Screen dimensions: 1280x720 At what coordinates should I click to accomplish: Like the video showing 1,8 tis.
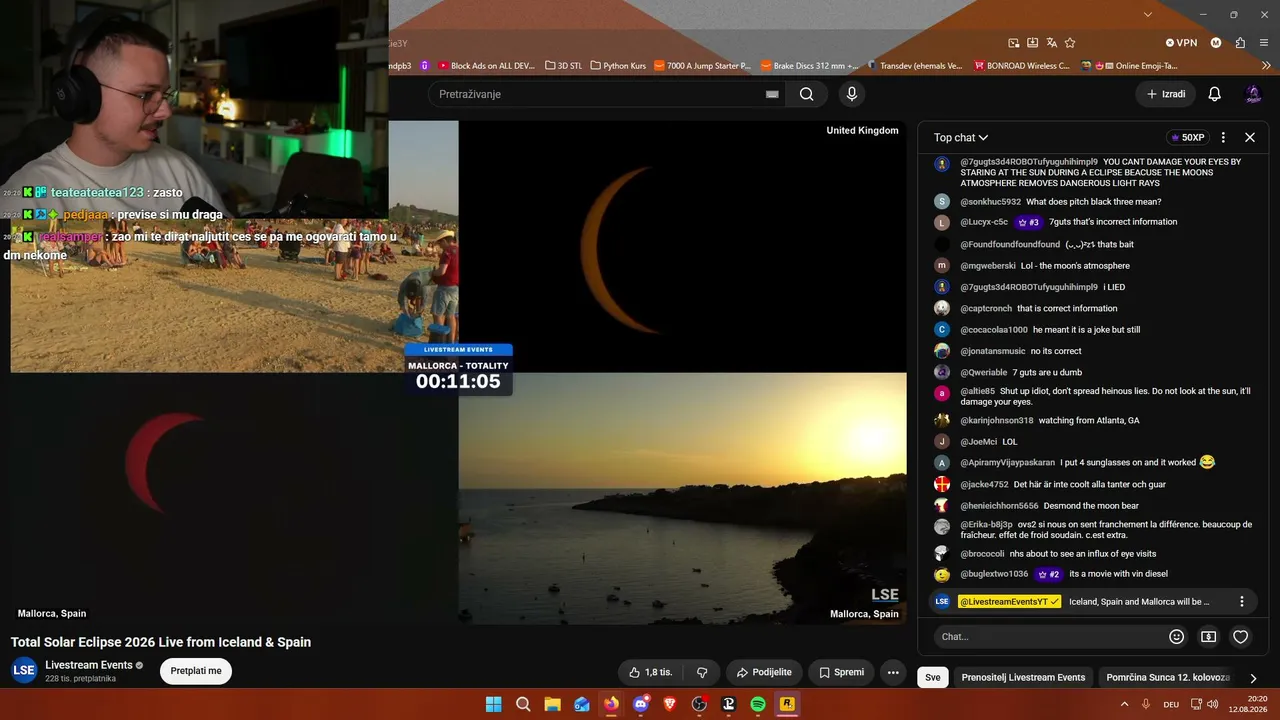tap(651, 672)
